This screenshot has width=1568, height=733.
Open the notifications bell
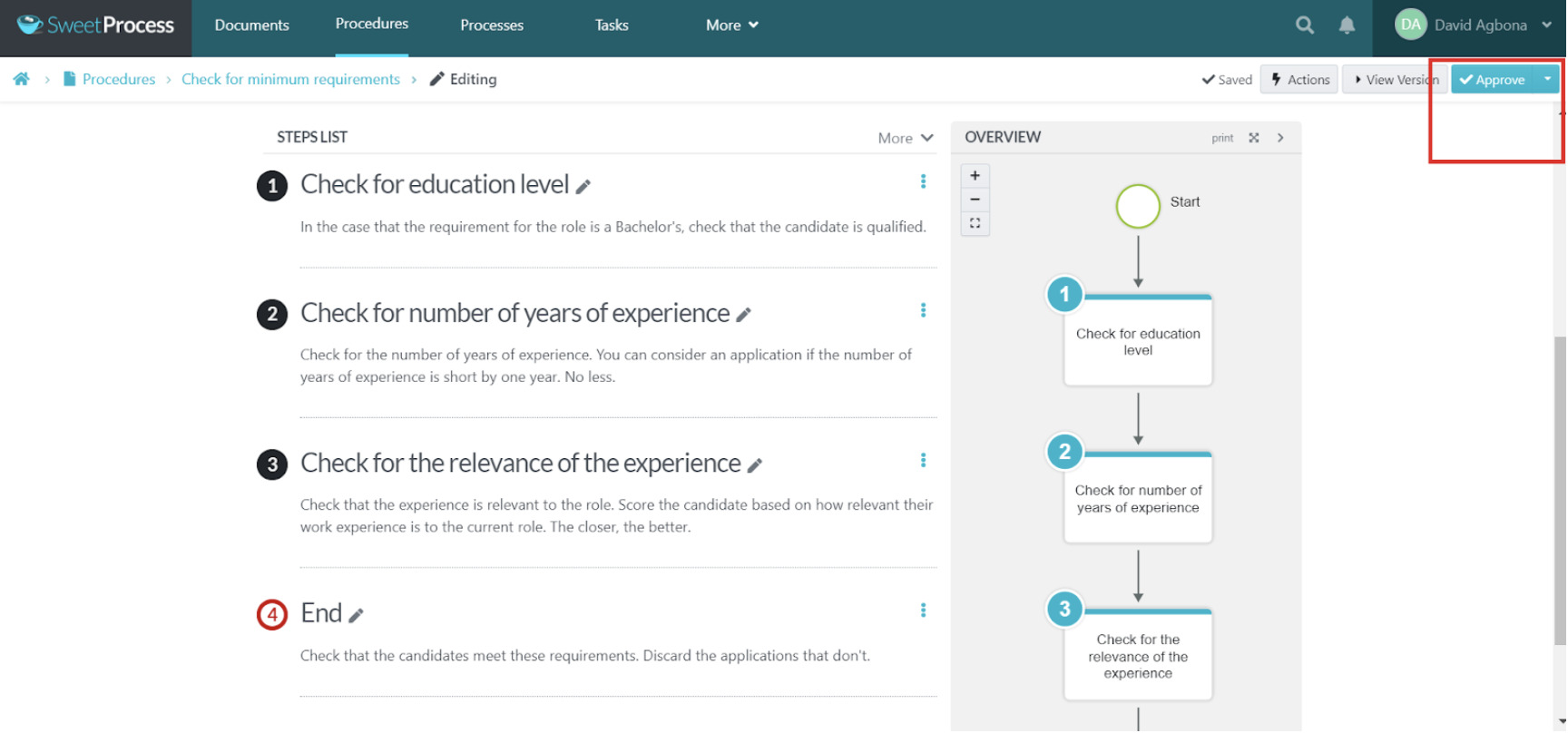pyautogui.click(x=1347, y=25)
